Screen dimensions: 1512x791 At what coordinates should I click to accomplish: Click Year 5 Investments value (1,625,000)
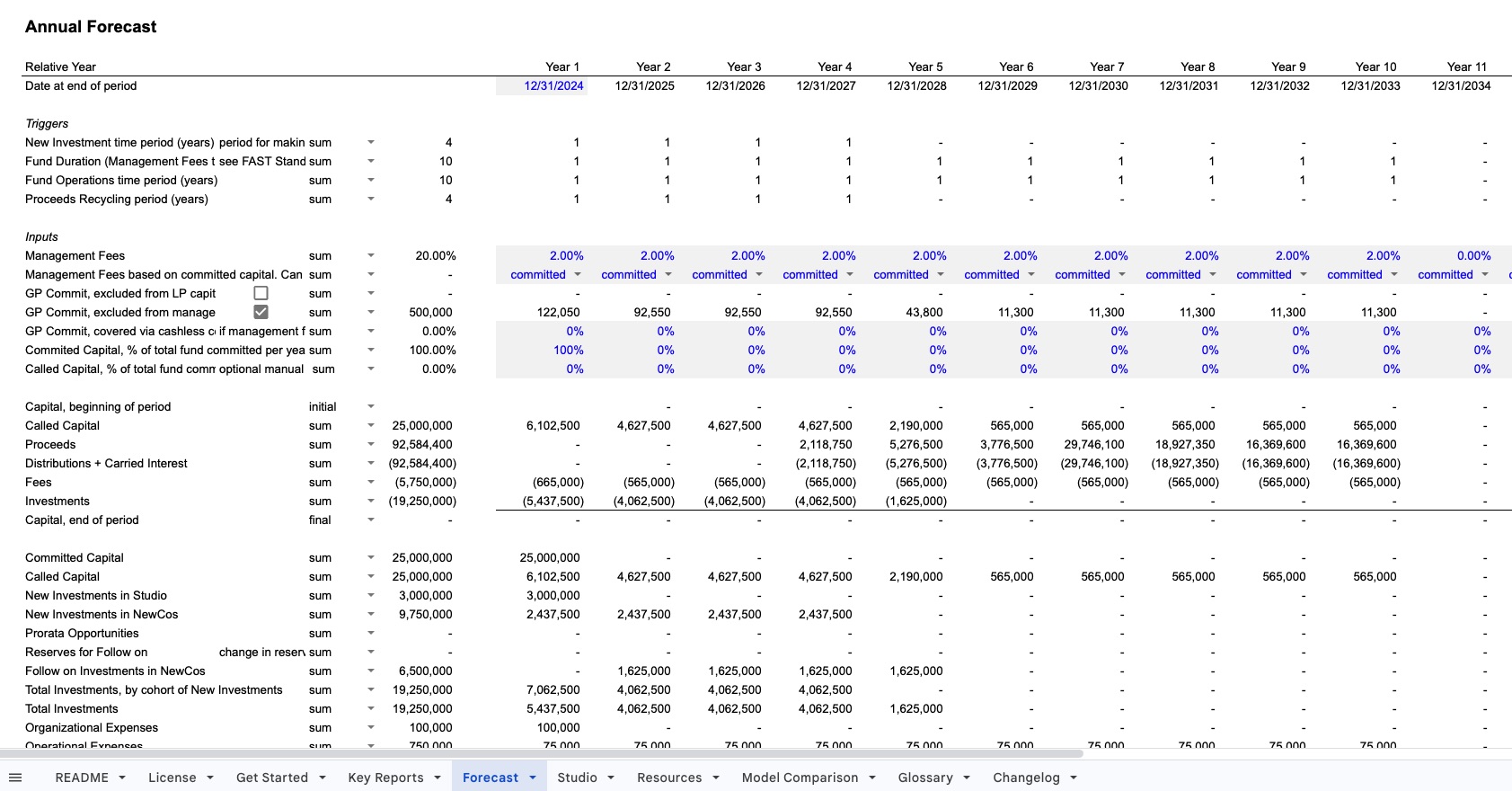pos(916,501)
